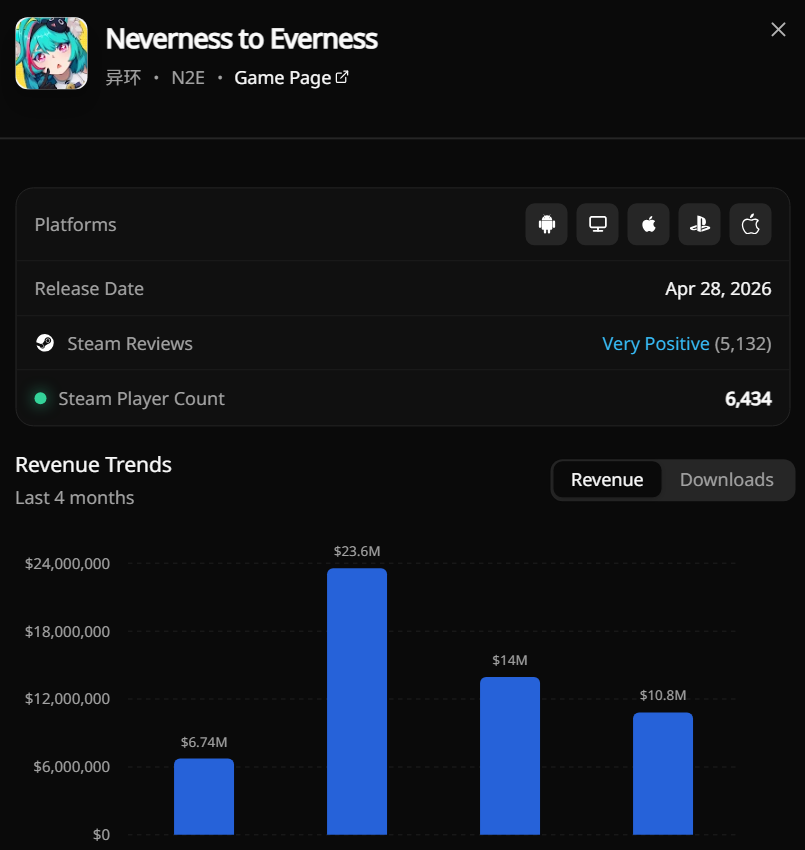The height and width of the screenshot is (850, 805).
Task: Click the N2E abbreviation text
Action: (x=188, y=78)
